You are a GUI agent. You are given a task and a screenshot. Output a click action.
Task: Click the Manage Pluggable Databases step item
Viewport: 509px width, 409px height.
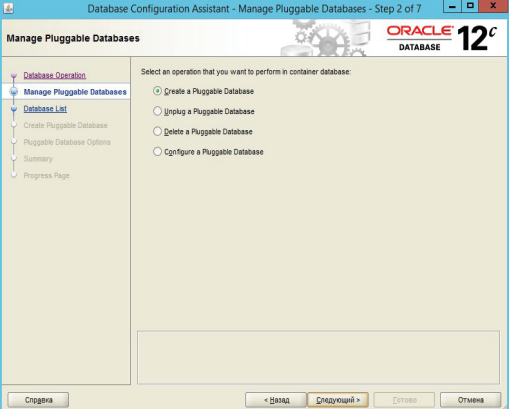[x=75, y=92]
